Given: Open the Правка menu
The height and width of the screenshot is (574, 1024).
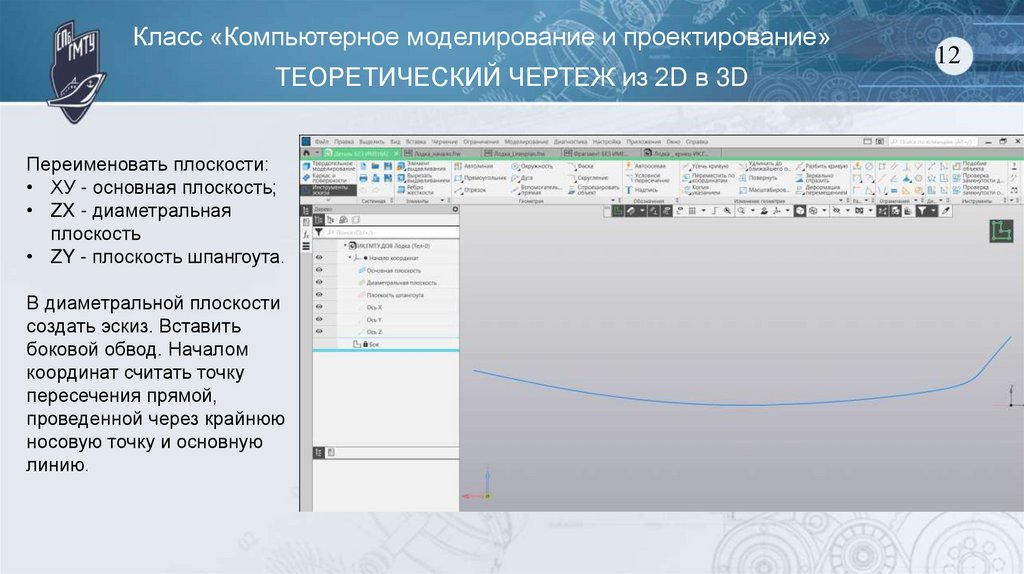Looking at the screenshot, I should tap(344, 142).
